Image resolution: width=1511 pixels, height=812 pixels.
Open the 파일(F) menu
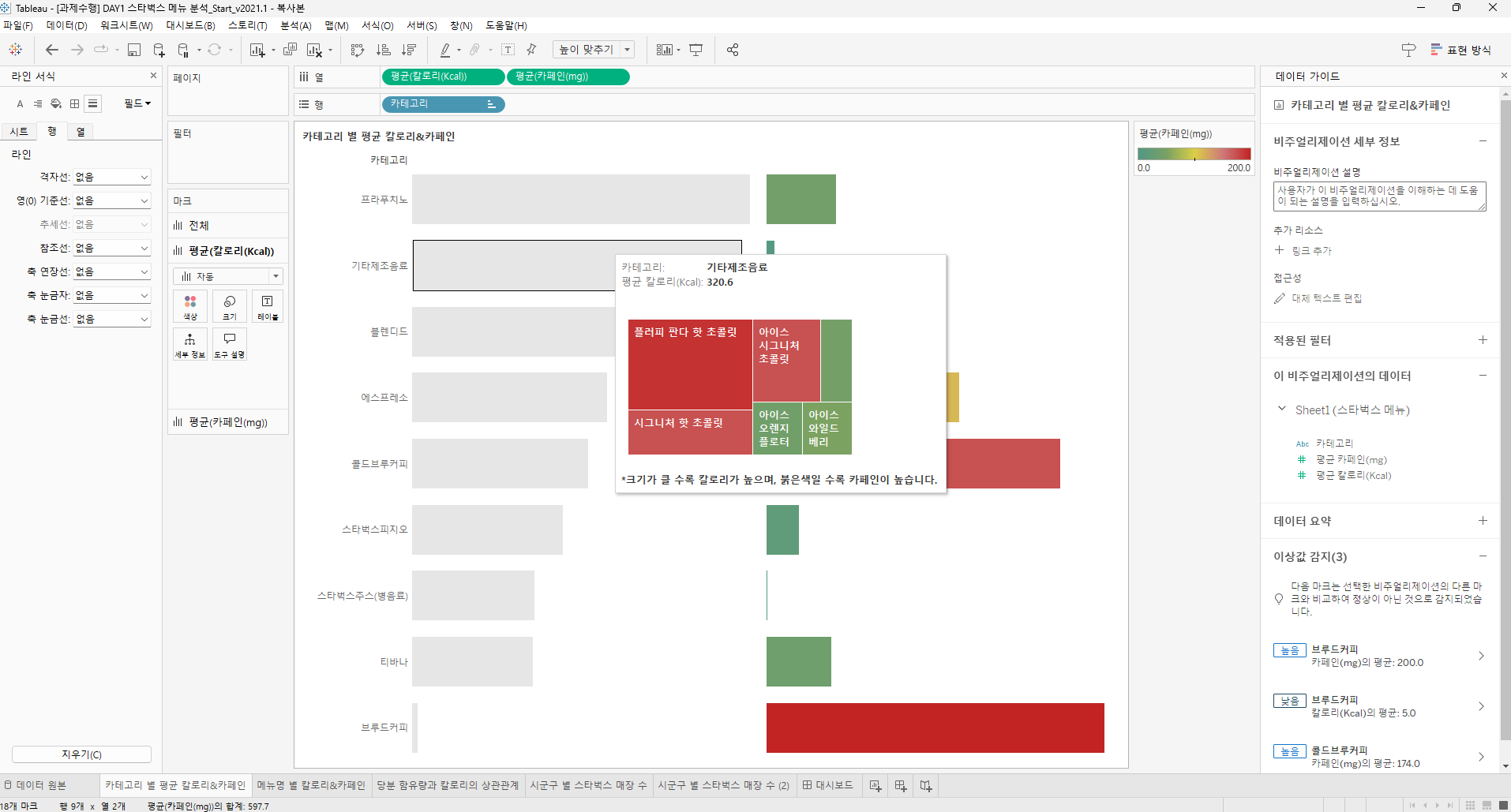click(18, 25)
